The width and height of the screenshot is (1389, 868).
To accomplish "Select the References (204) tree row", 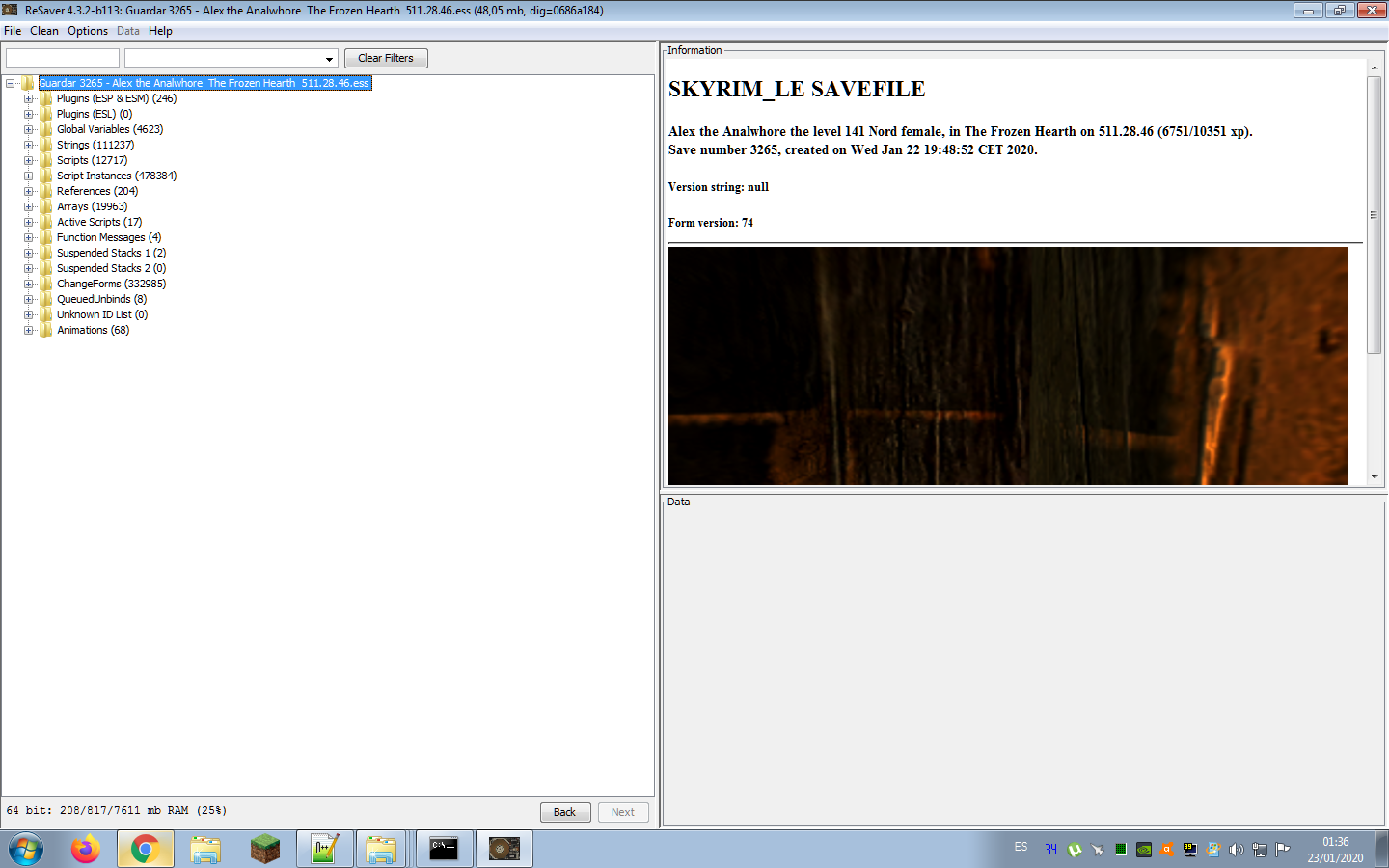I will click(97, 191).
